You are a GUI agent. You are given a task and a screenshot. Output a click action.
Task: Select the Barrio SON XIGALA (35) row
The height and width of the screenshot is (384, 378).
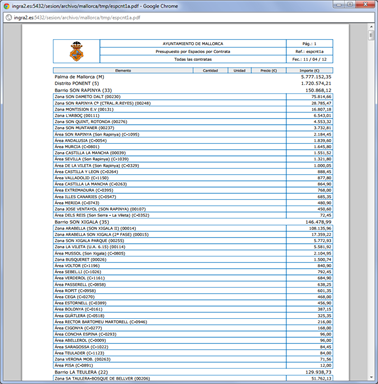[193, 222]
